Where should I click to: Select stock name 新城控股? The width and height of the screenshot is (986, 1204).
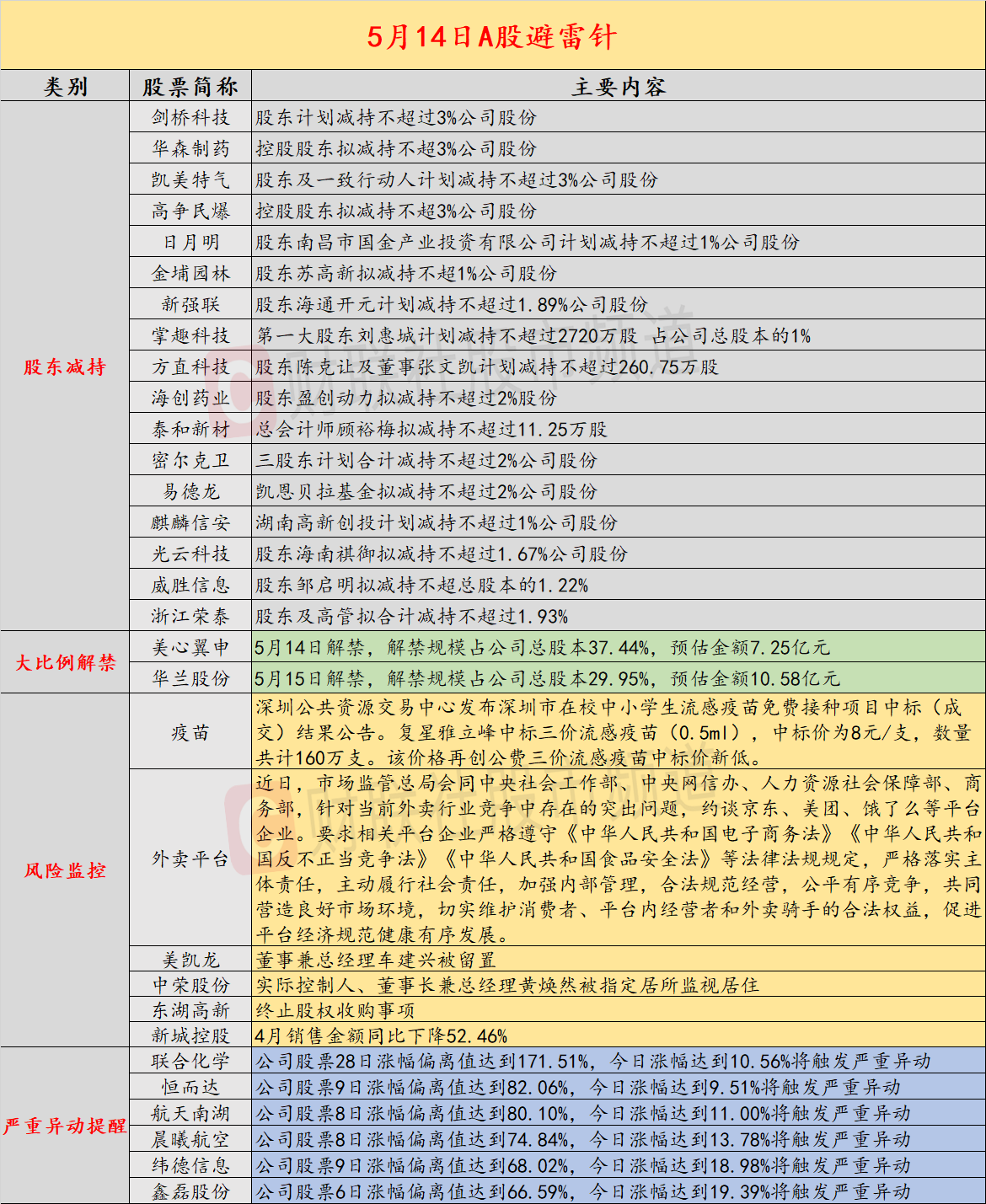click(x=190, y=1035)
